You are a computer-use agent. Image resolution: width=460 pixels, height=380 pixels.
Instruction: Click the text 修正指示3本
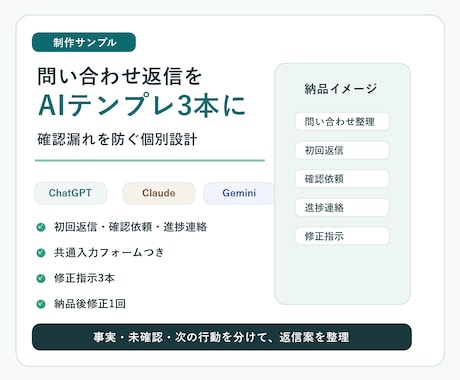coord(84,278)
